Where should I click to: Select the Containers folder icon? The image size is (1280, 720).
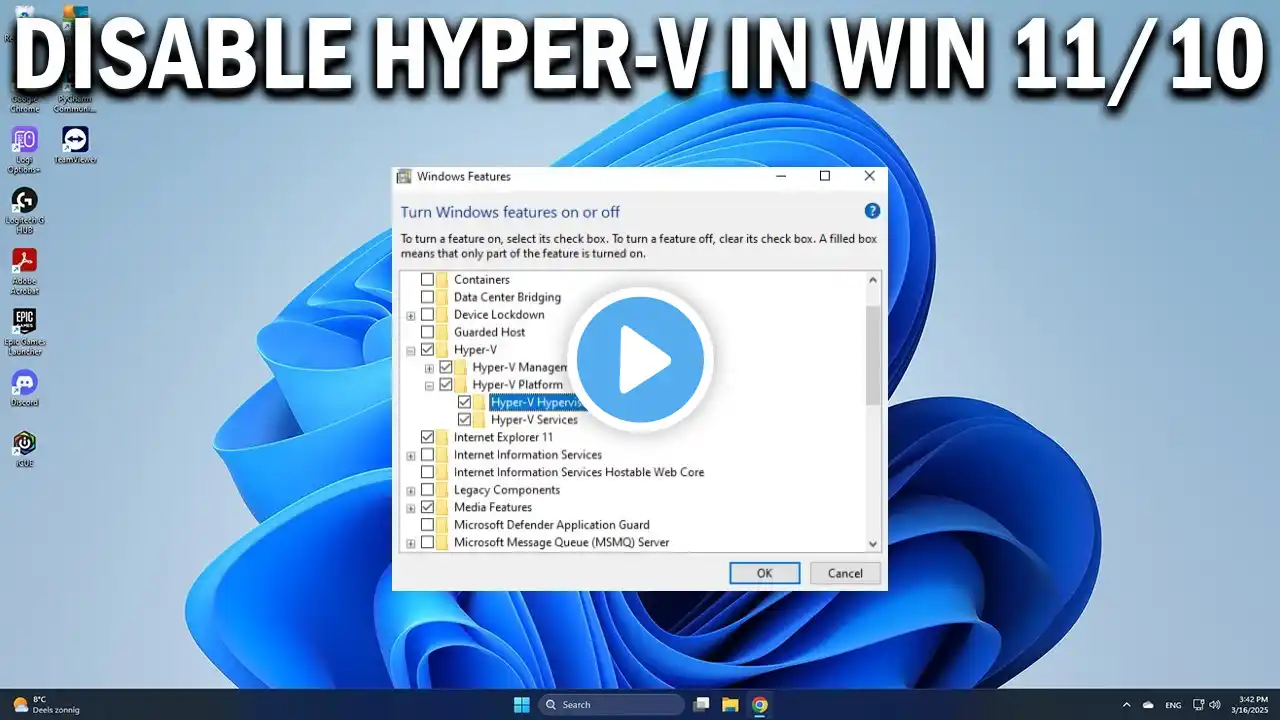pos(443,280)
